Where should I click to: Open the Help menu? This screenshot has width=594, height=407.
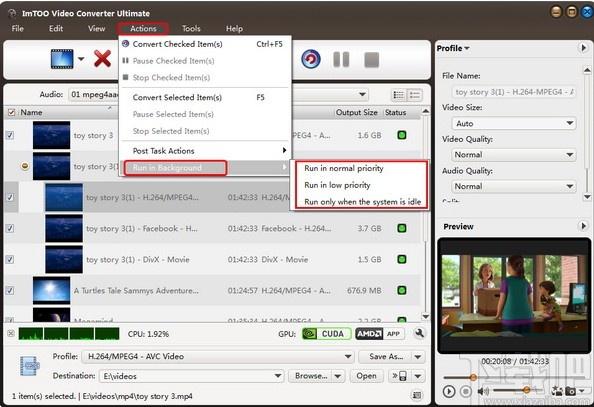point(234,28)
